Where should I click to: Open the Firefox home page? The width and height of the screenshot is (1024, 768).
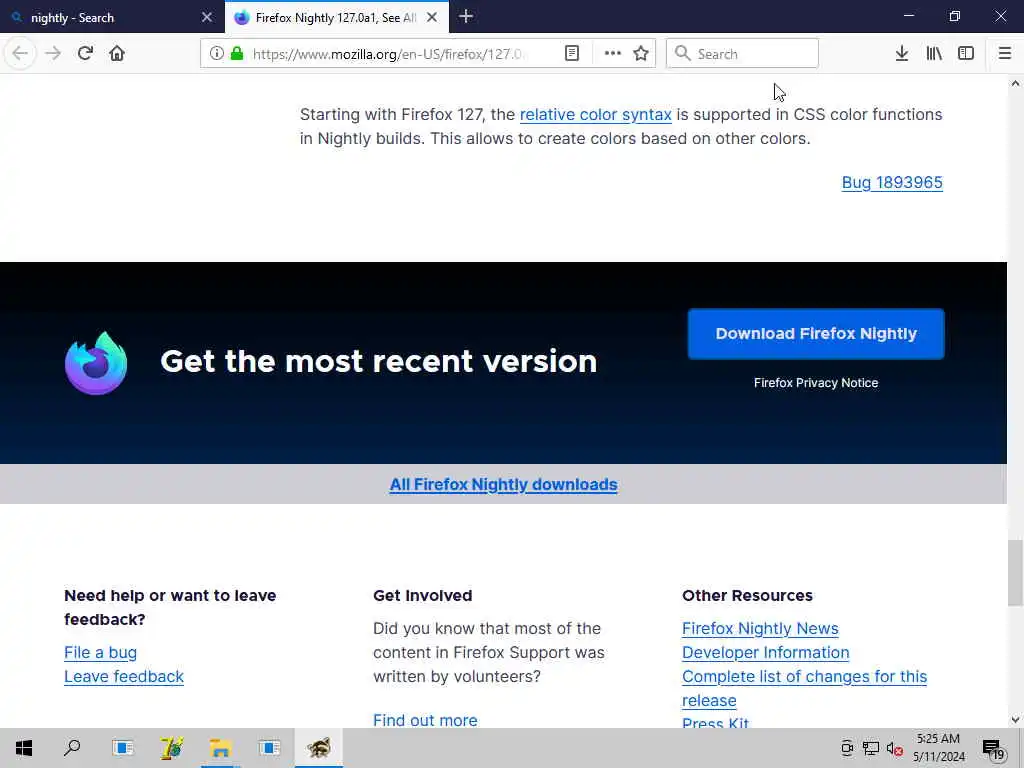[117, 53]
